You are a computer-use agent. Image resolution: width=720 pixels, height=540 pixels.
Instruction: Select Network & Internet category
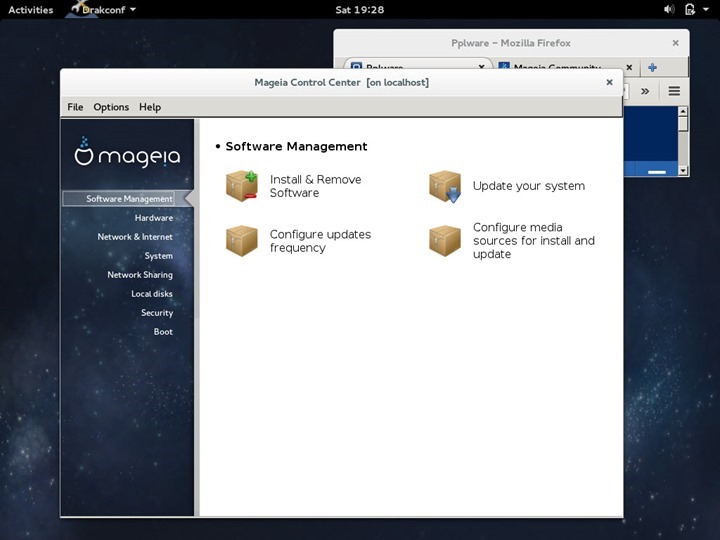pos(135,236)
